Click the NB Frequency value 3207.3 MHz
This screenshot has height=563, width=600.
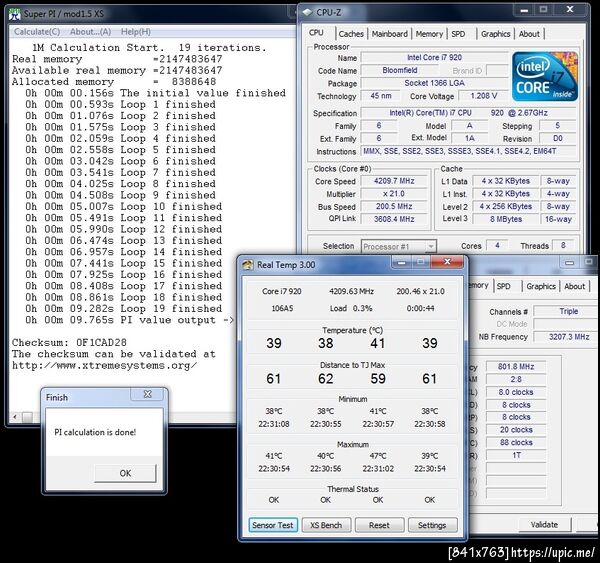click(567, 337)
